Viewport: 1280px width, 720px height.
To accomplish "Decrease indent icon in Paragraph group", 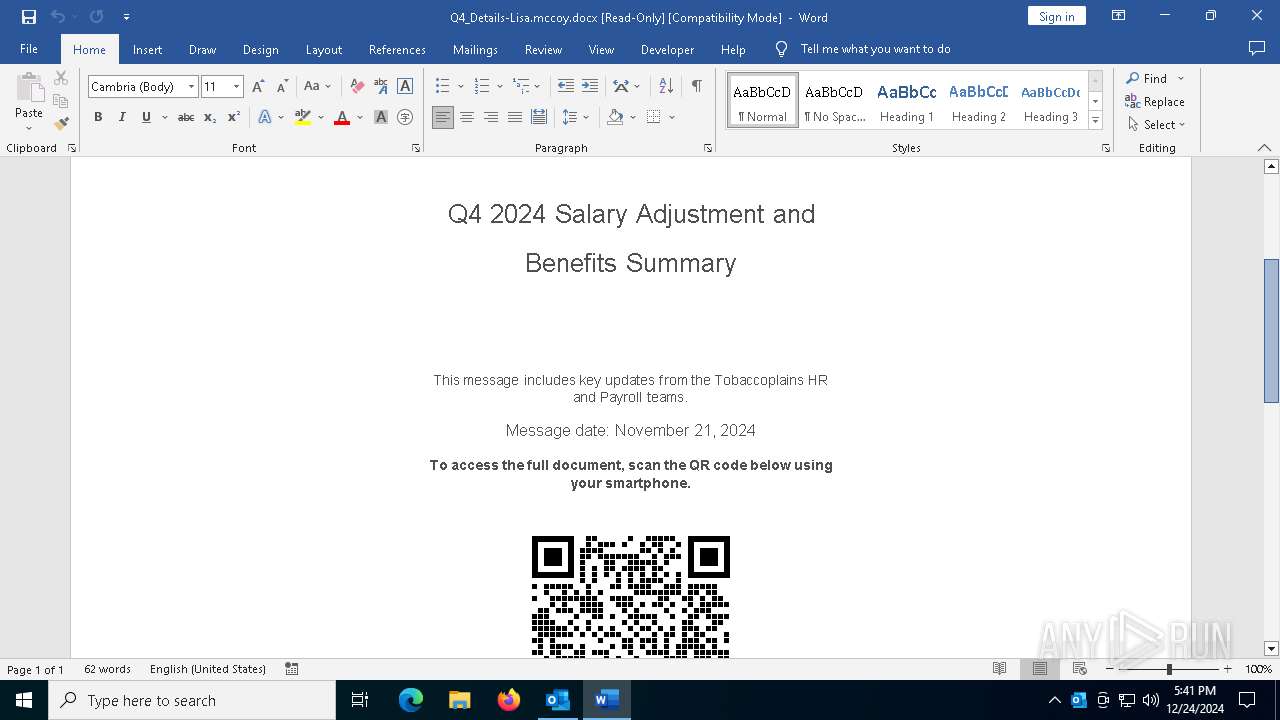I will [x=565, y=87].
